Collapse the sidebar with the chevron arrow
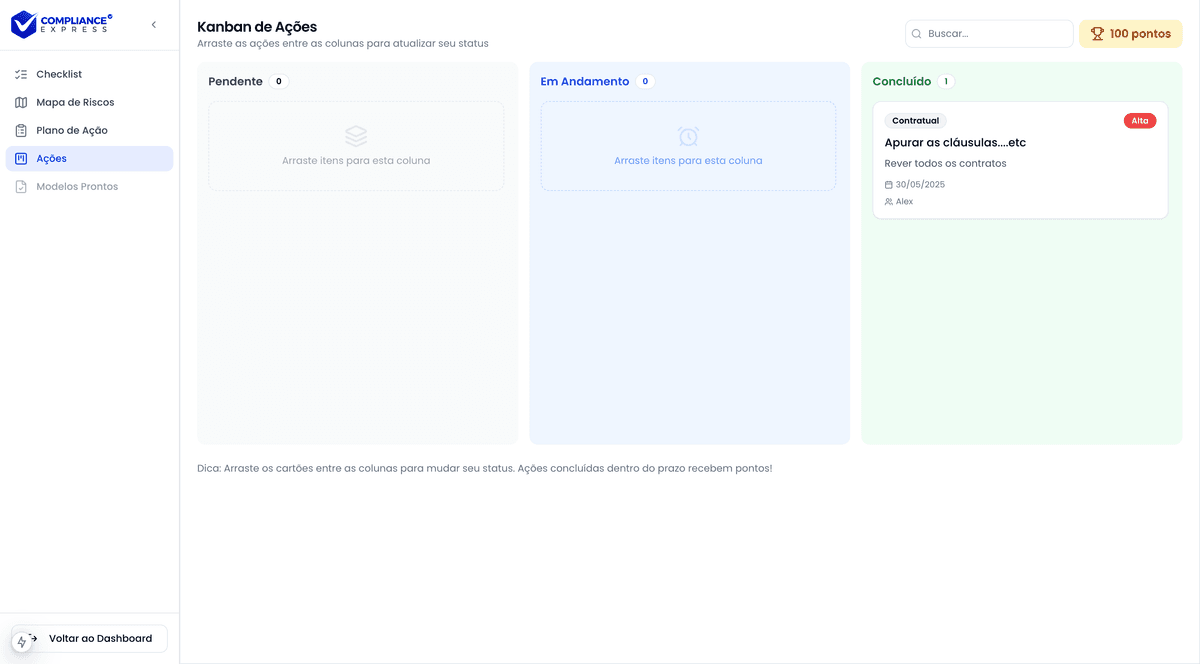Screen dimensions: 1200x664 [154, 25]
